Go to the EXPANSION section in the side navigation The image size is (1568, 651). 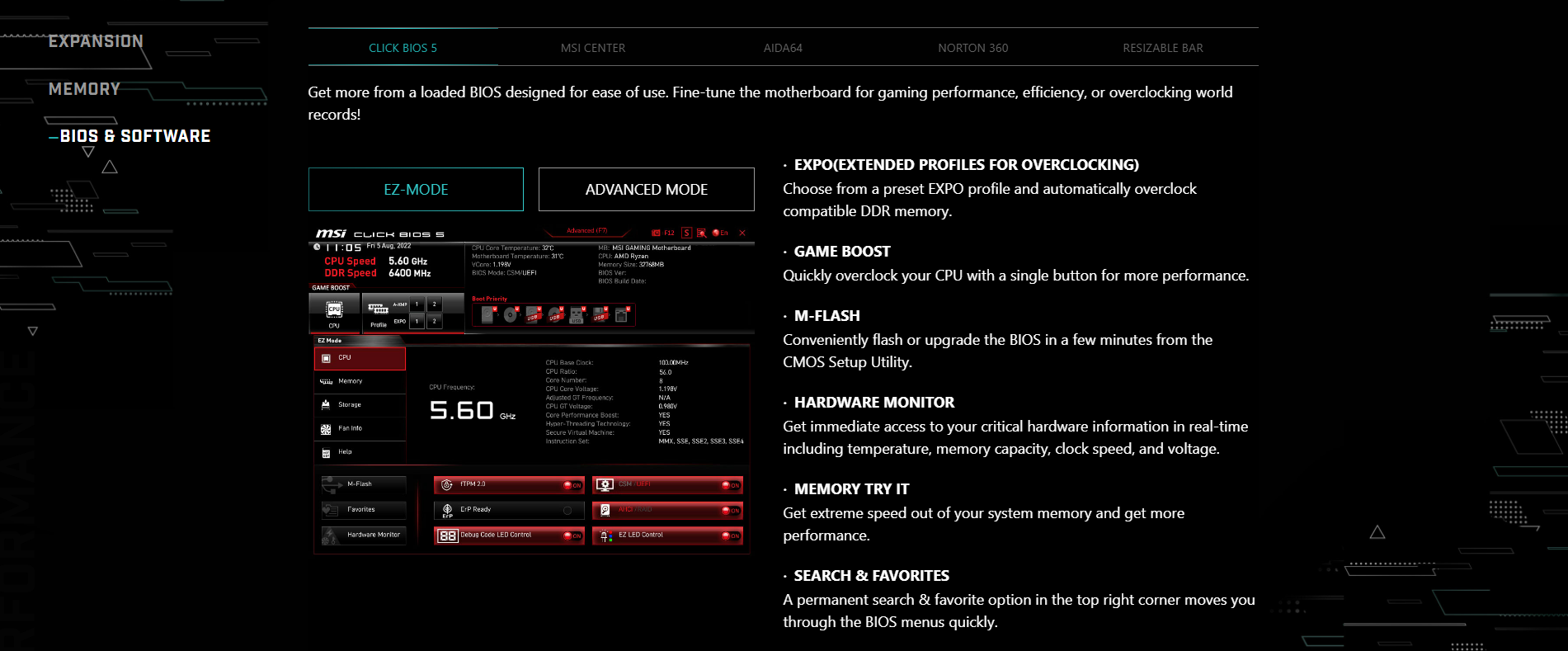(x=96, y=41)
